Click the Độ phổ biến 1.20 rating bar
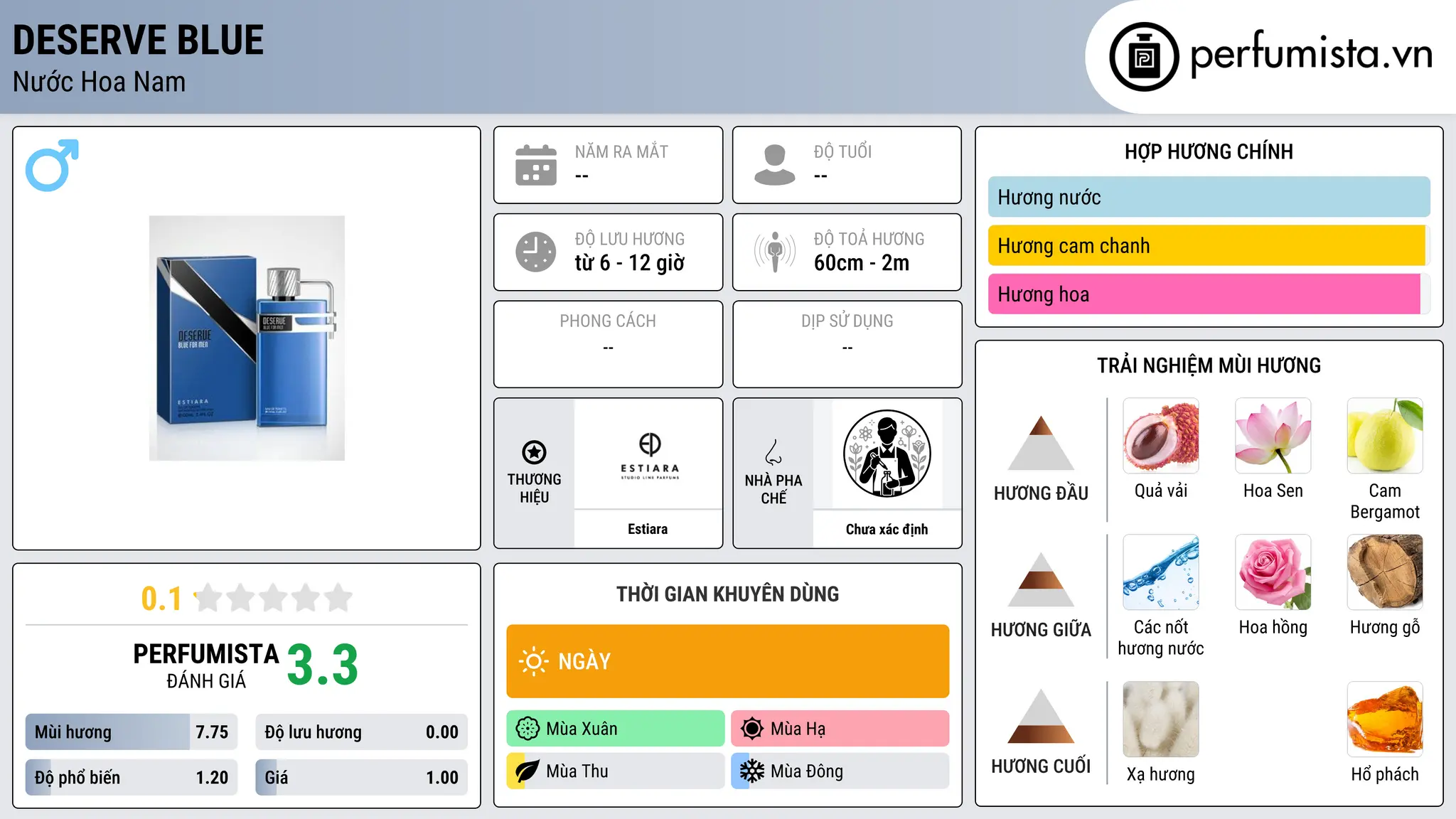Viewport: 1456px width, 819px height. pyautogui.click(x=132, y=778)
